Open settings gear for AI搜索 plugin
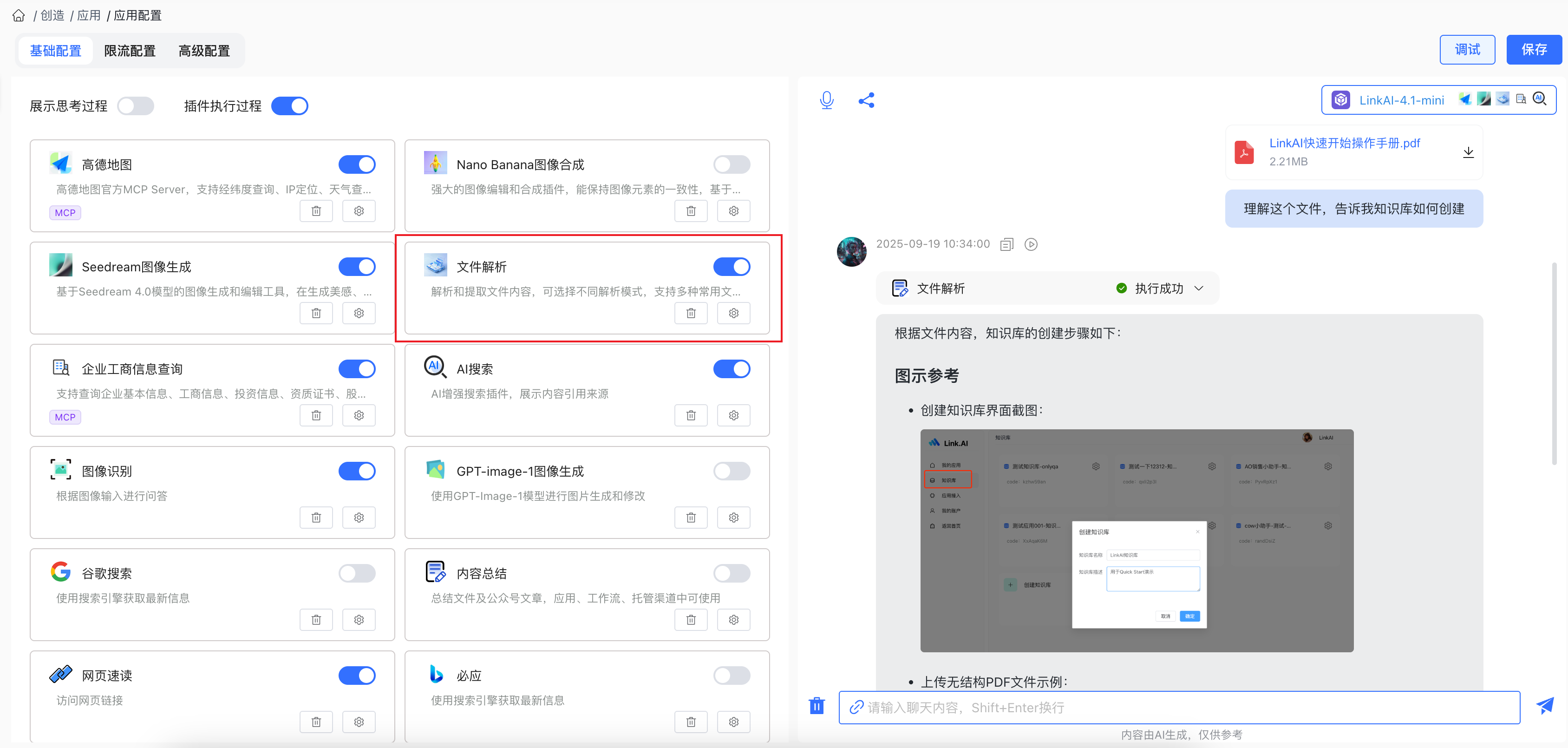This screenshot has width=1568, height=748. [x=733, y=415]
